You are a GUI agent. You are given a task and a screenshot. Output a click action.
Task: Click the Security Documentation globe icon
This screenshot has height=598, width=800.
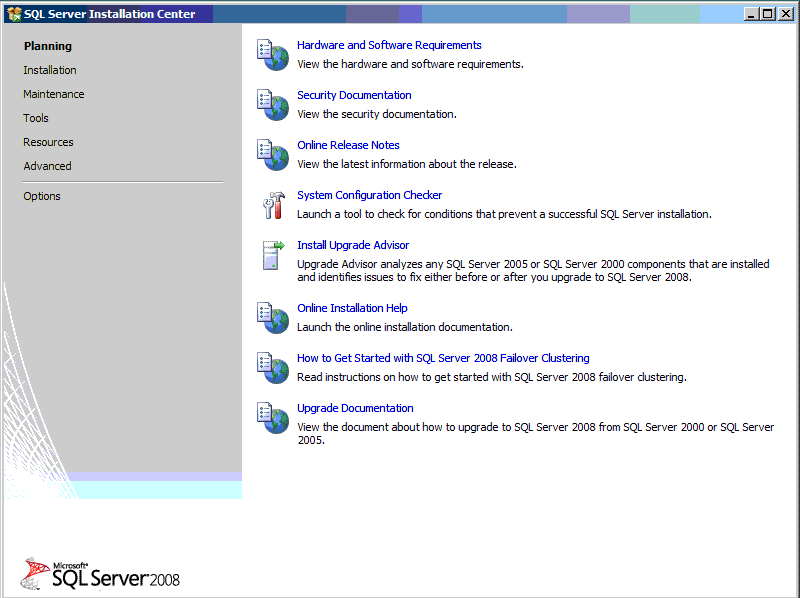(272, 104)
